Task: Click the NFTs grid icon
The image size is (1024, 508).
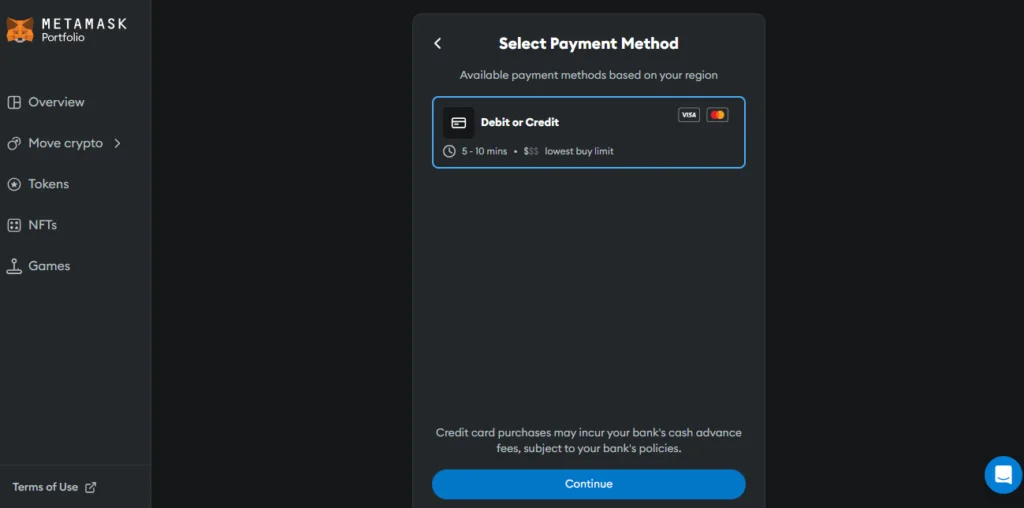Action: 14,225
